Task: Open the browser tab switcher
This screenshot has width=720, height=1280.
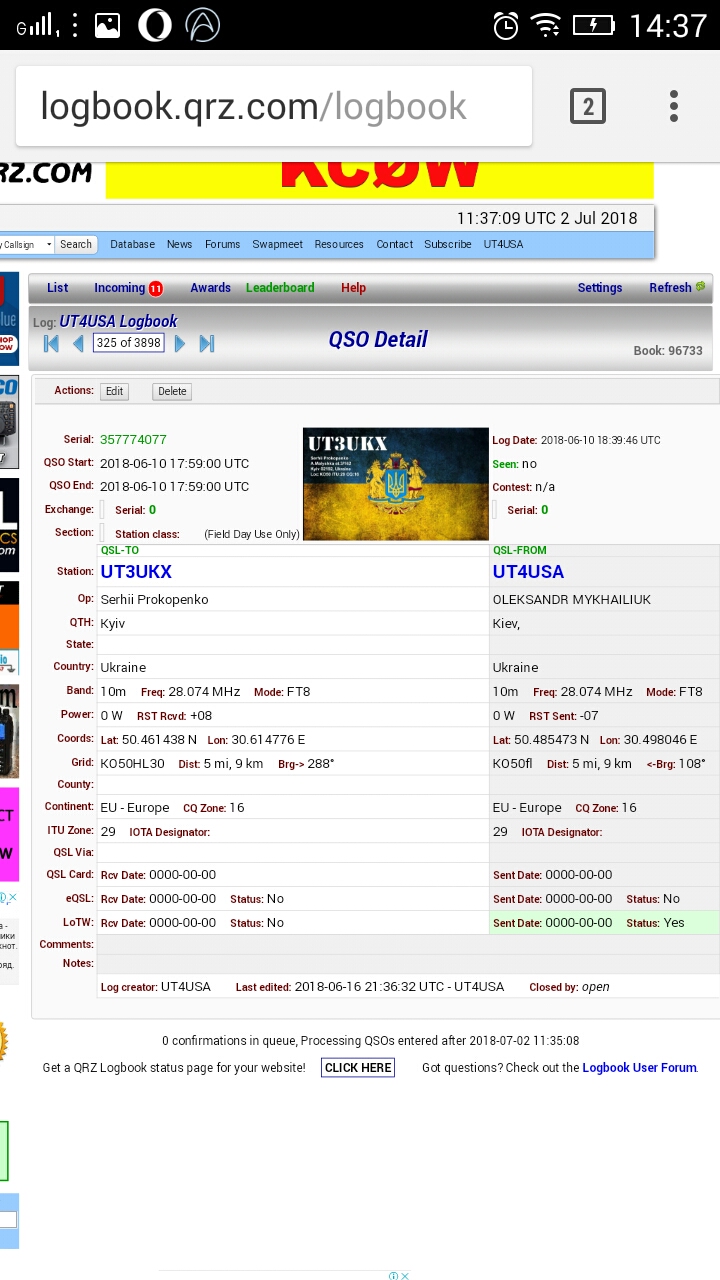Action: click(x=588, y=106)
